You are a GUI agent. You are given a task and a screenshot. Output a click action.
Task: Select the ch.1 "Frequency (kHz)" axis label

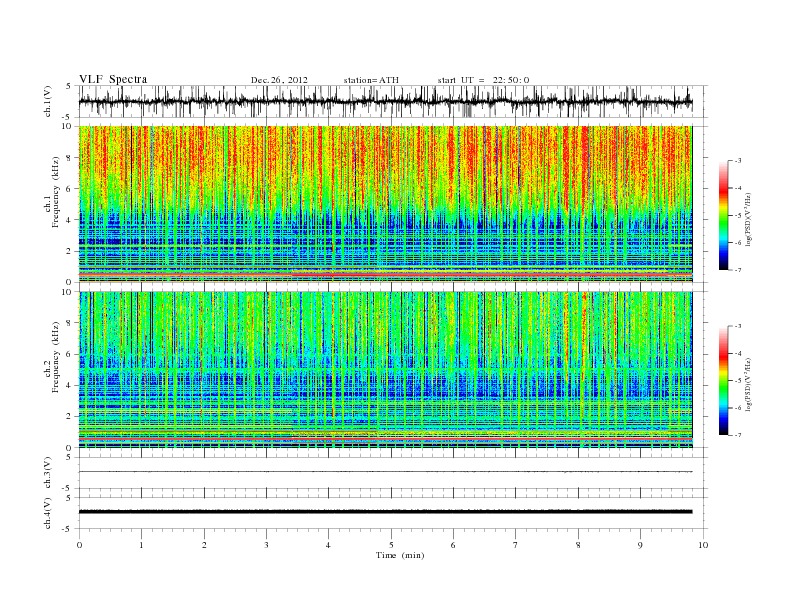pyautogui.click(x=55, y=192)
